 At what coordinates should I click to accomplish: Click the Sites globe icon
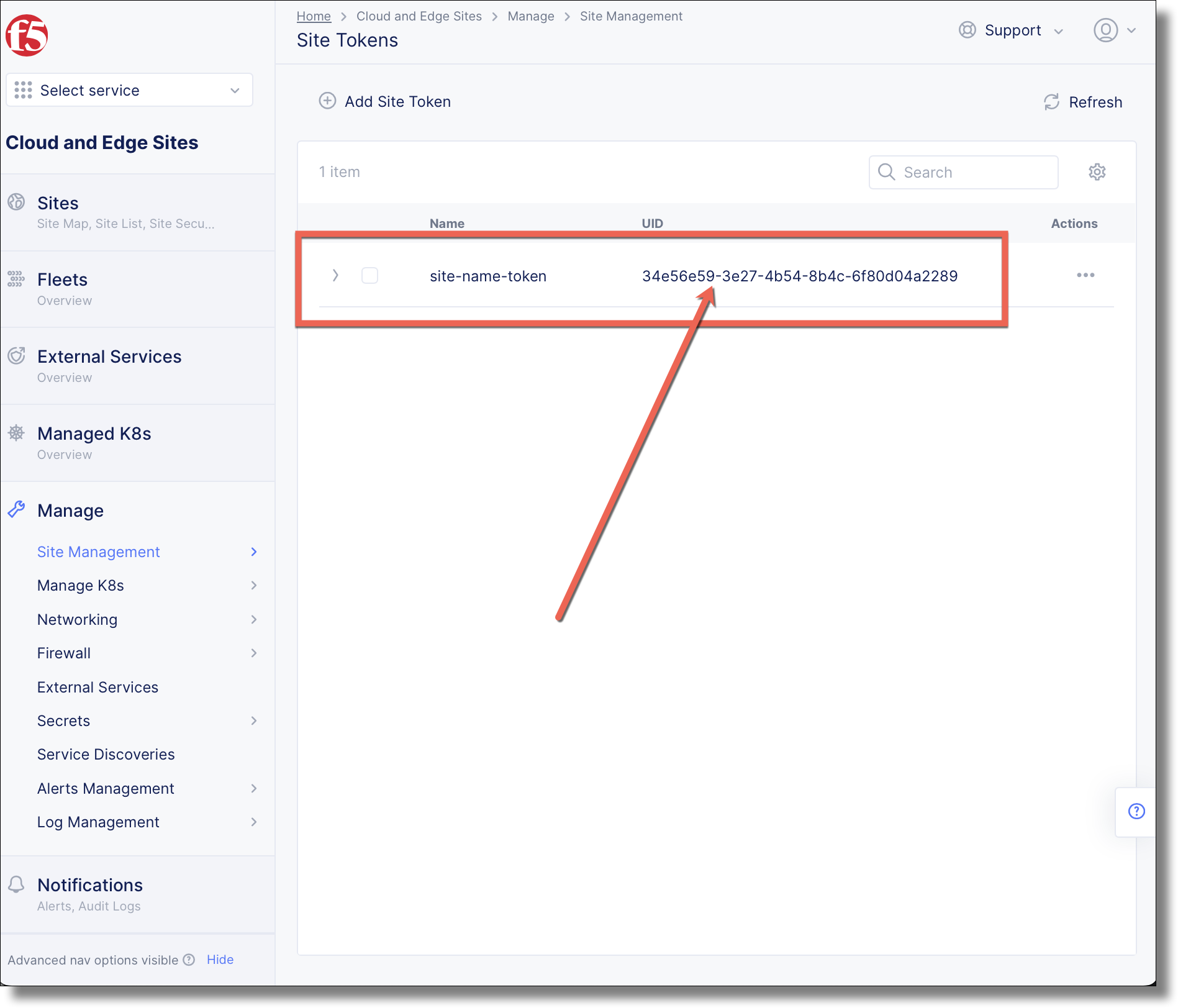(16, 202)
